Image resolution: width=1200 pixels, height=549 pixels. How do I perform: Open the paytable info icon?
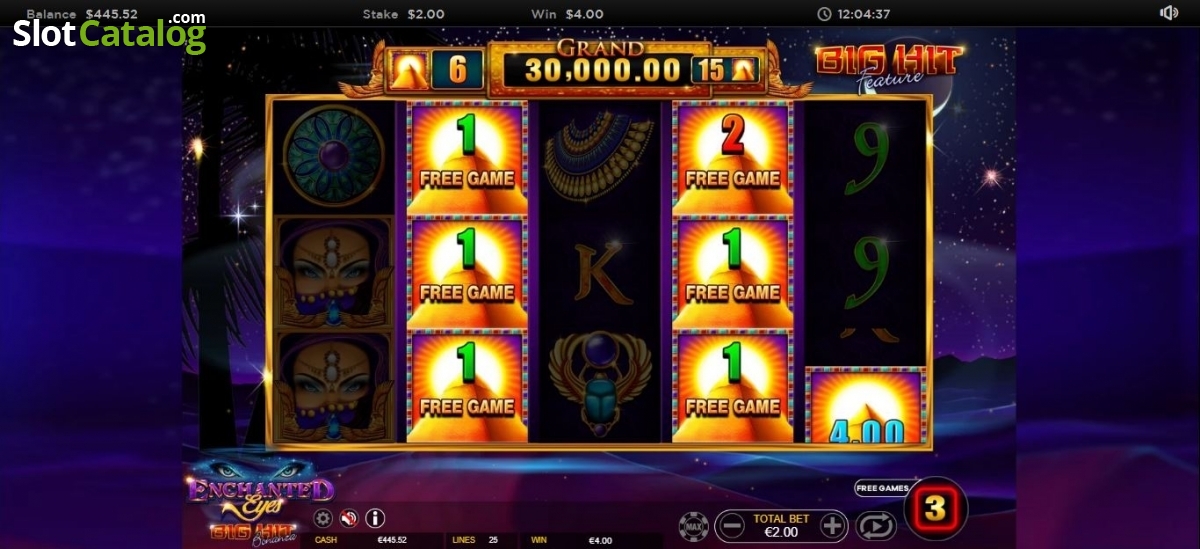(x=376, y=518)
